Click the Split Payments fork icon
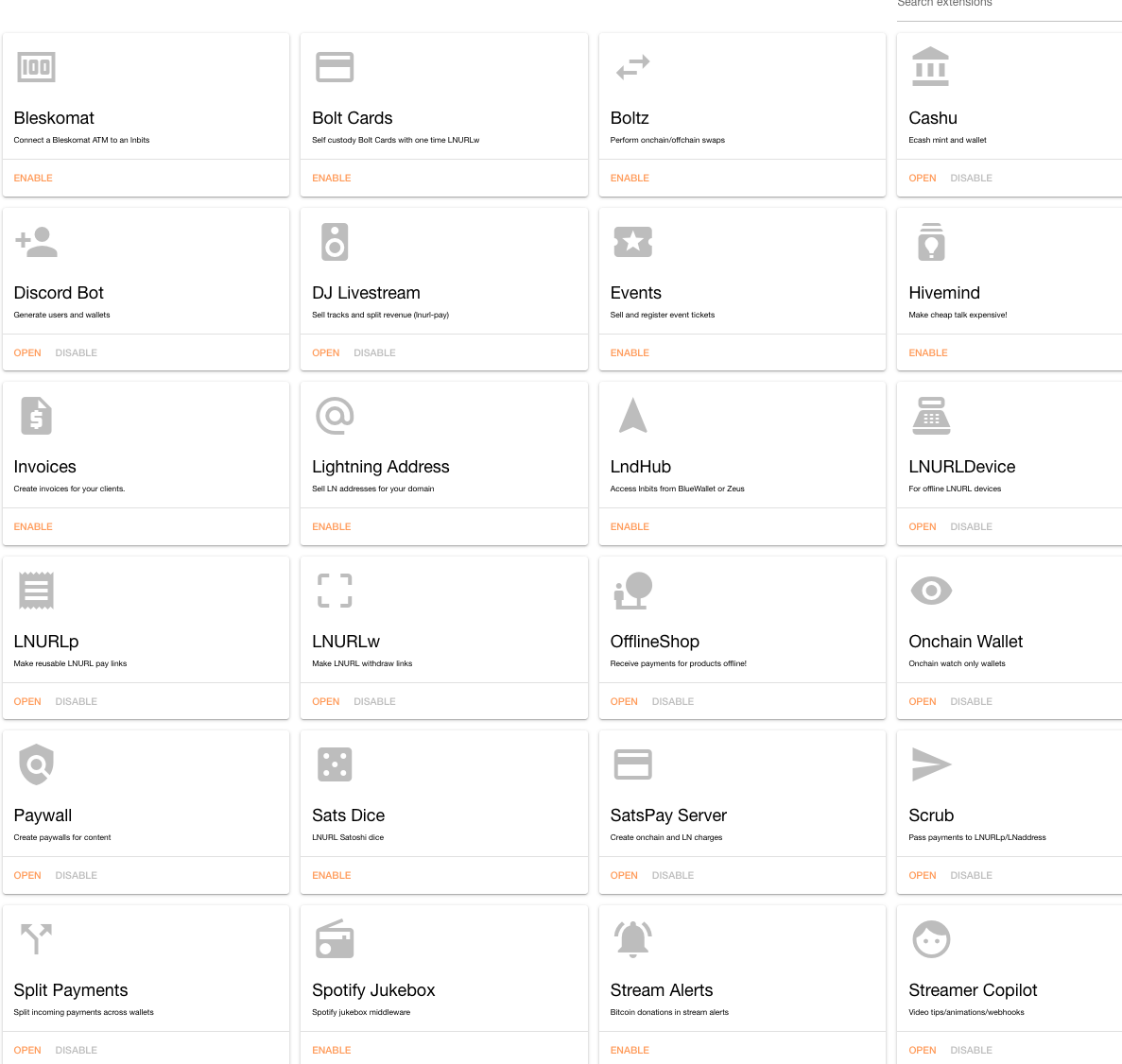 pyautogui.click(x=36, y=938)
